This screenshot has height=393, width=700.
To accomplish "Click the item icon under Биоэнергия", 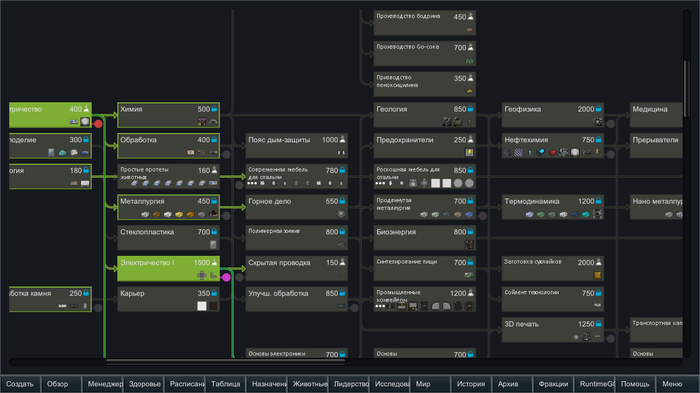I will click(469, 244).
